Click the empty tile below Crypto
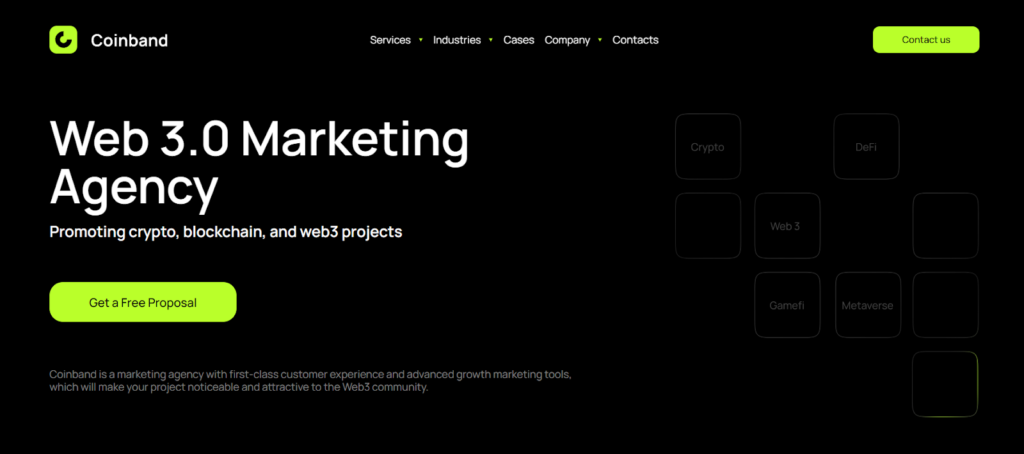This screenshot has height=454, width=1024. pyautogui.click(x=708, y=226)
